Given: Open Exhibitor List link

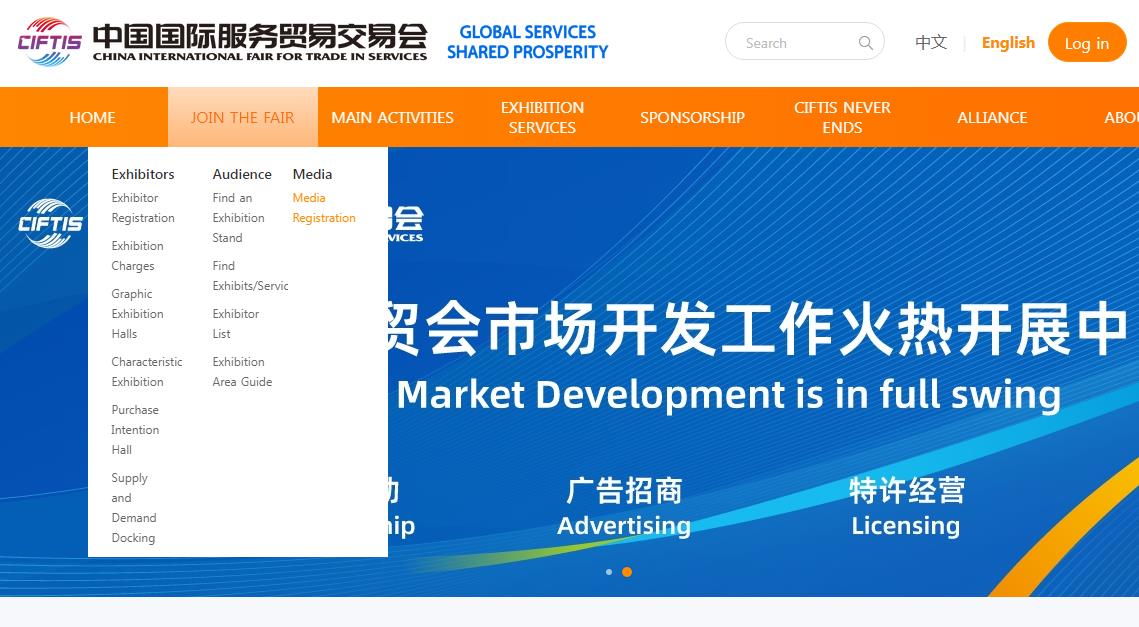Looking at the screenshot, I should (x=235, y=324).
